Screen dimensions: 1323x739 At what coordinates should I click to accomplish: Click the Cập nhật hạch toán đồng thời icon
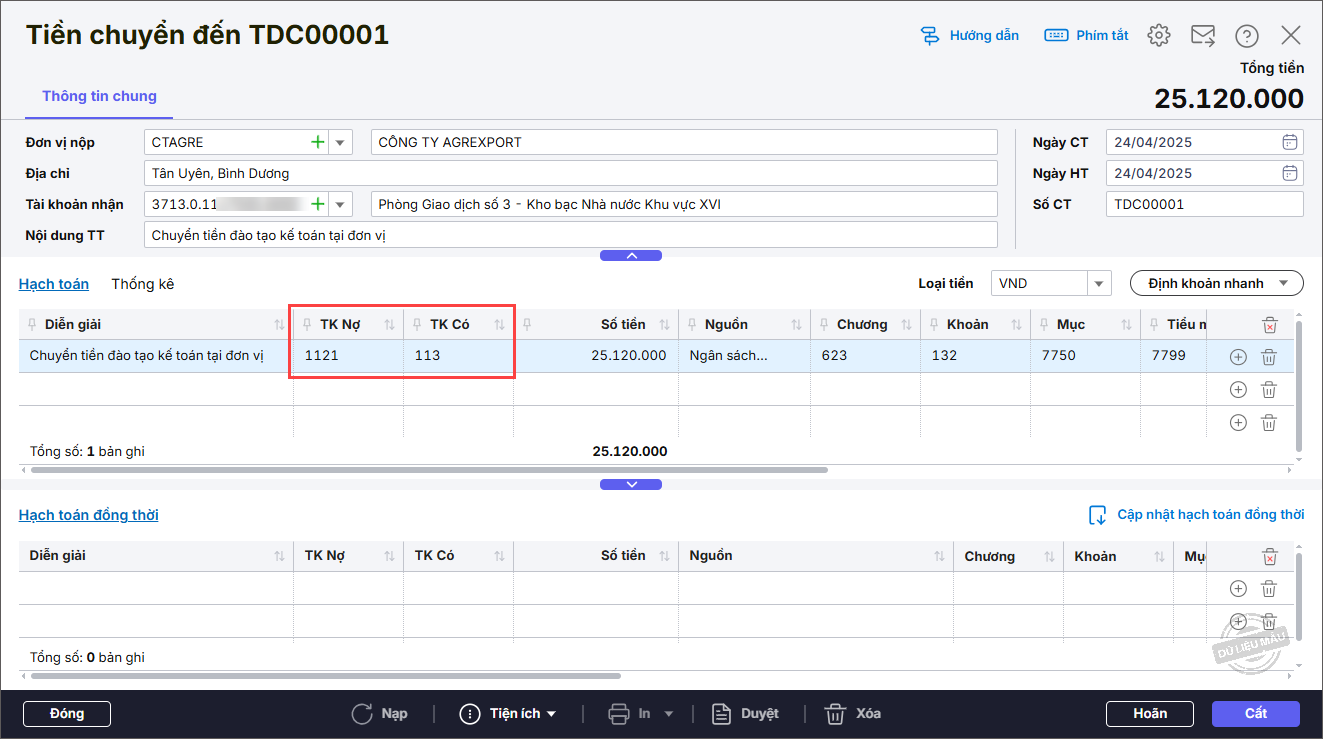[1097, 515]
